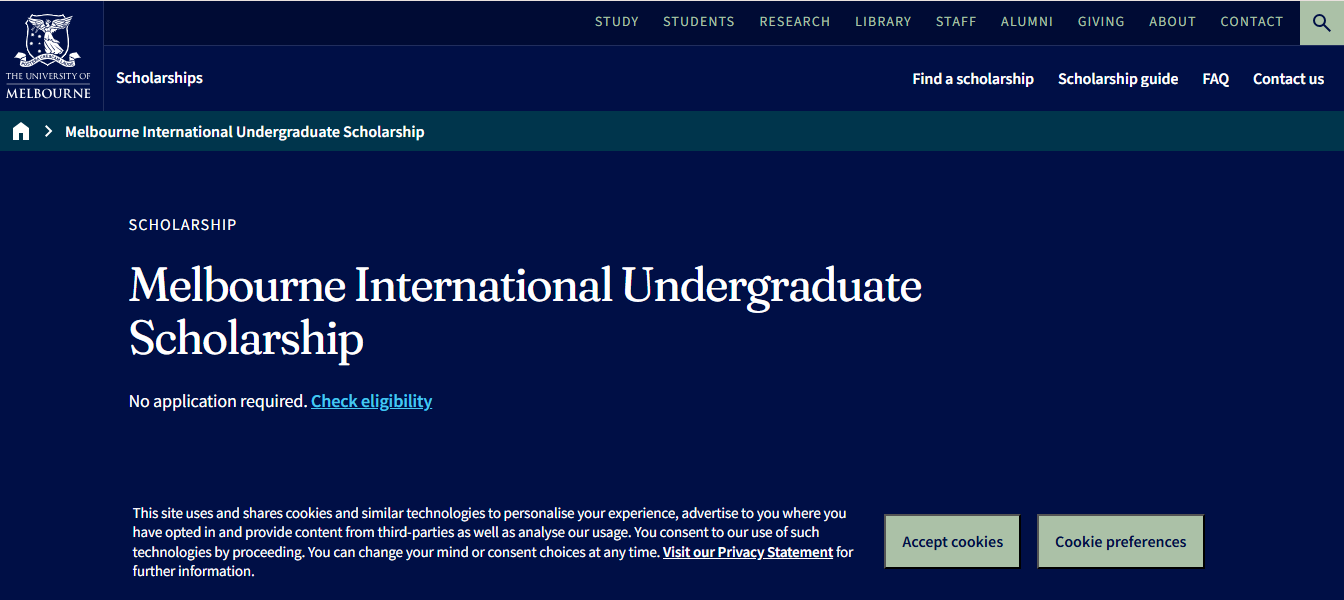The image size is (1344, 600).
Task: Open the Scholarship guide
Action: click(1118, 78)
